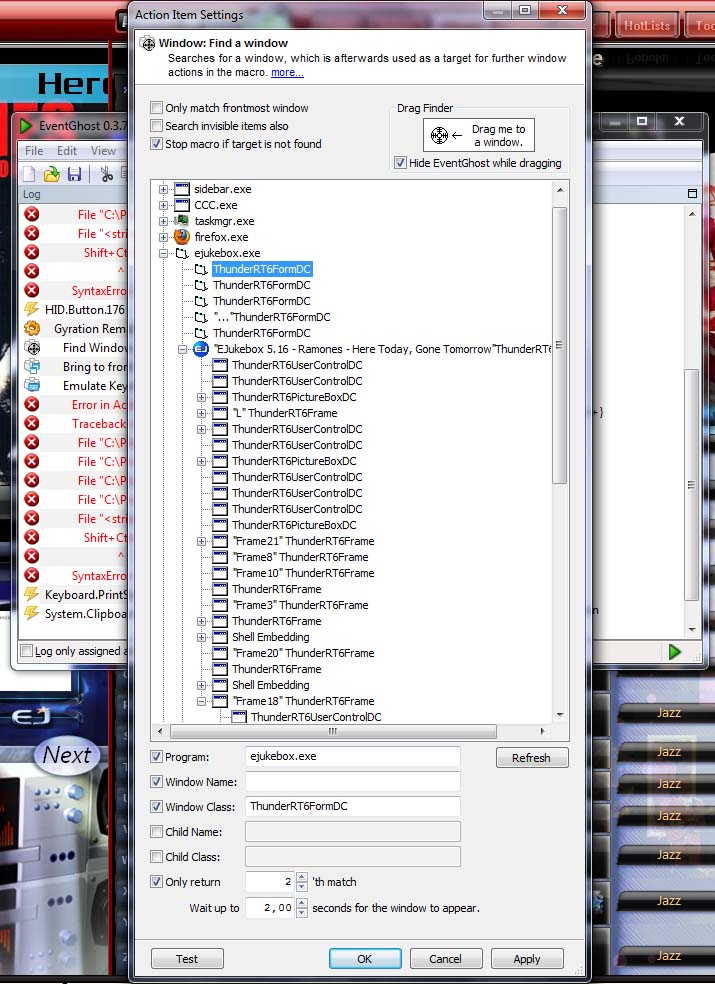
Task: Click the System.Clipboard lightning event icon
Action: (x=31, y=613)
